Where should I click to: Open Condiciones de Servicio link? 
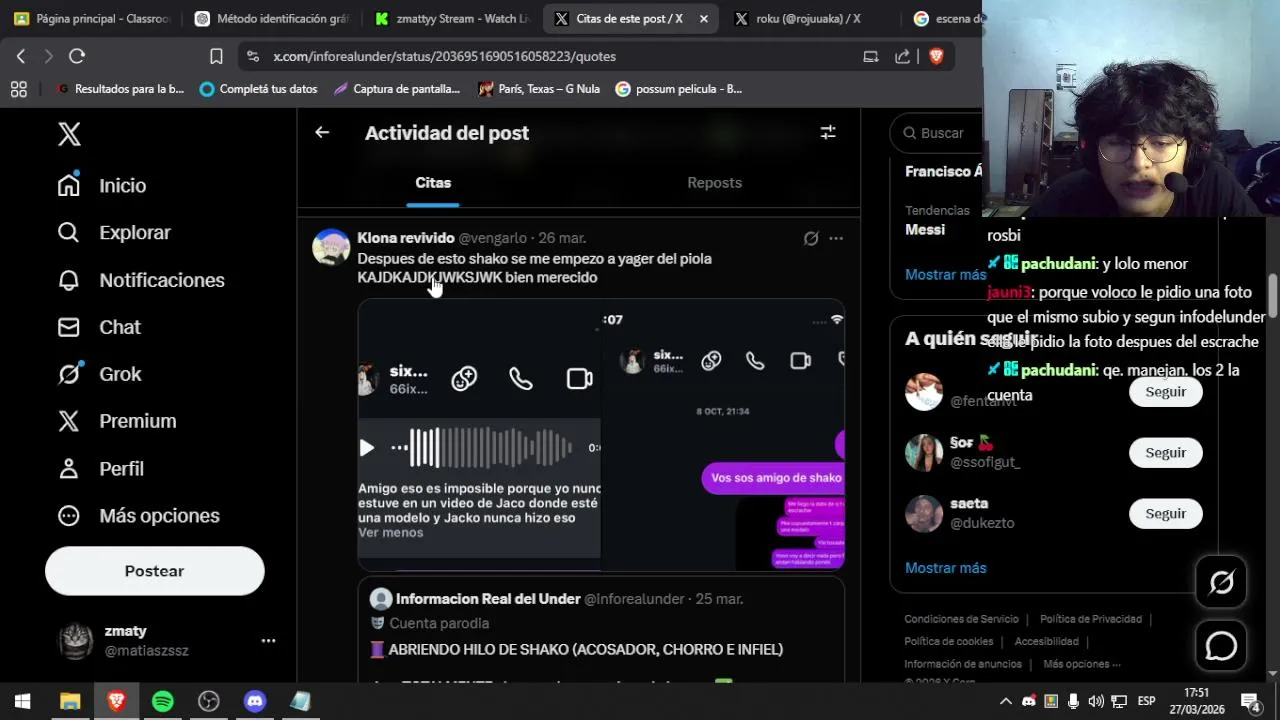(961, 619)
